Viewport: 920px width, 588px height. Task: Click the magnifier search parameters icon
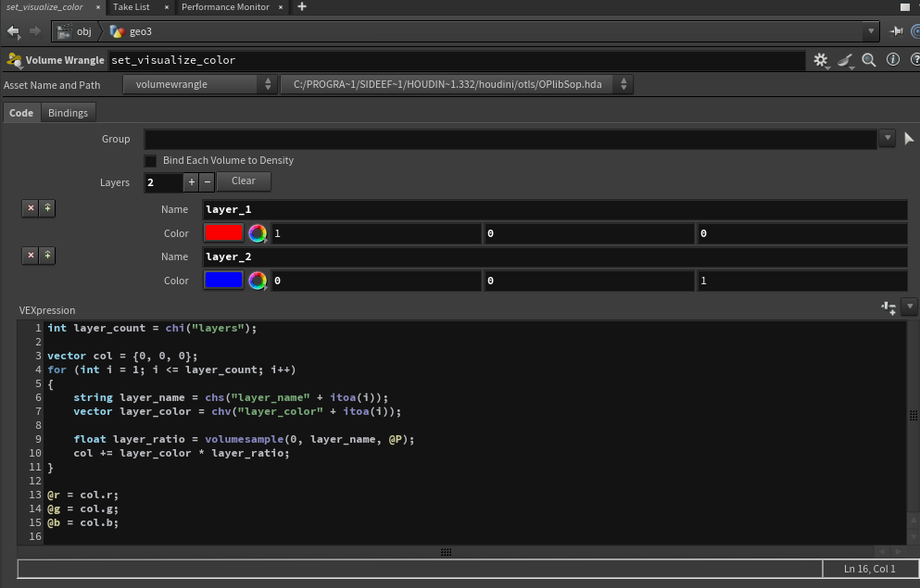click(x=869, y=60)
